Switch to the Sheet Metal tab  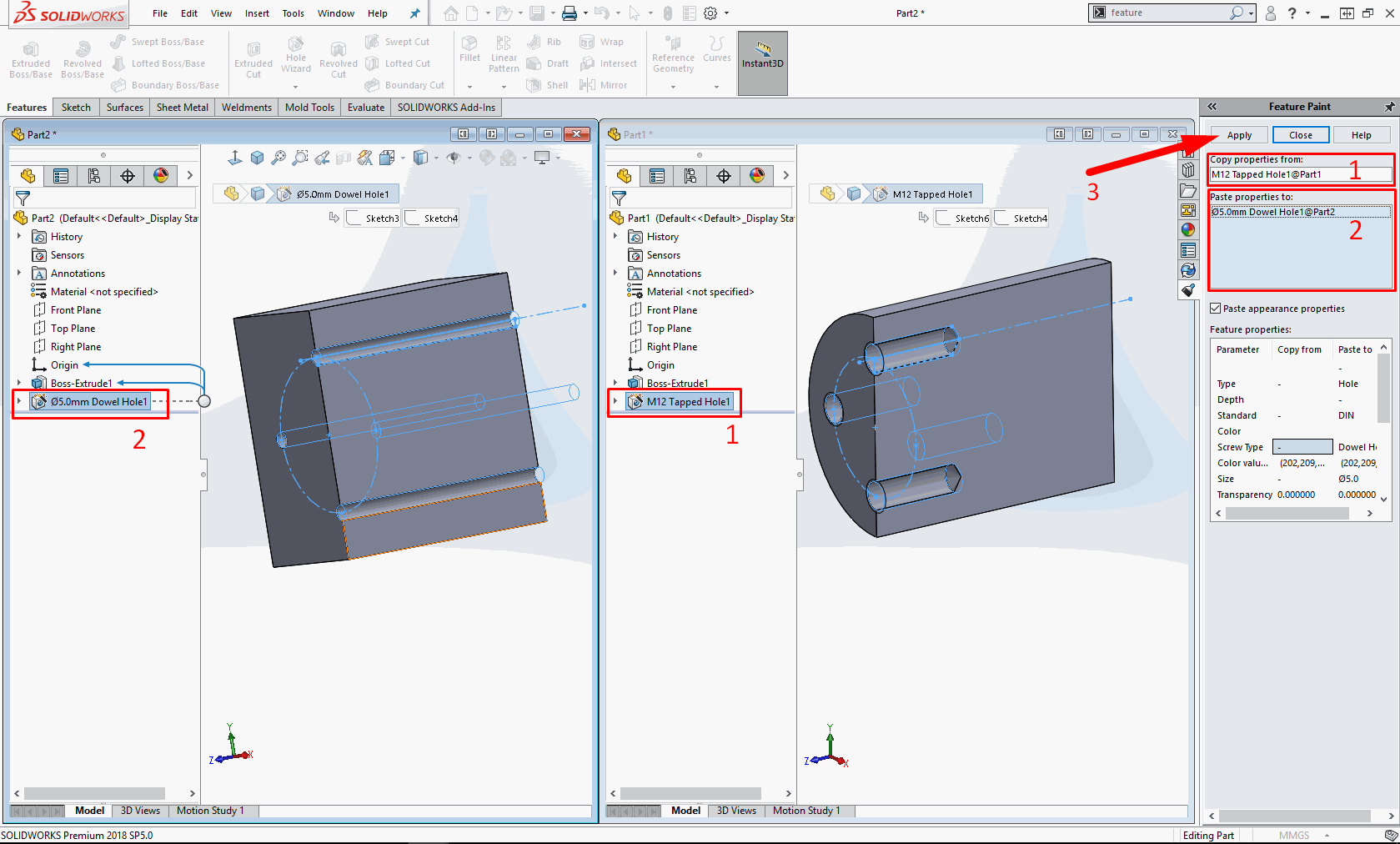[x=182, y=108]
